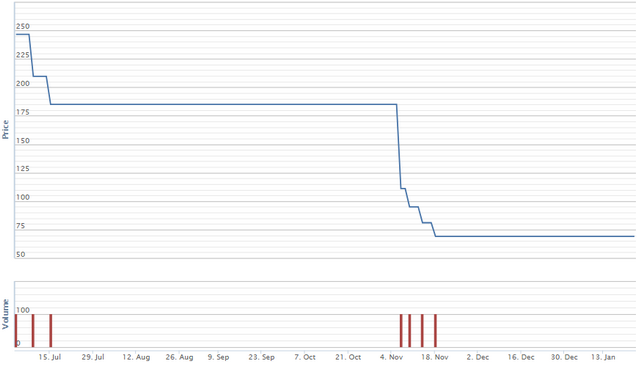Click the volume bar at 18. Nov
The height and width of the screenshot is (367, 639).
[435, 331]
